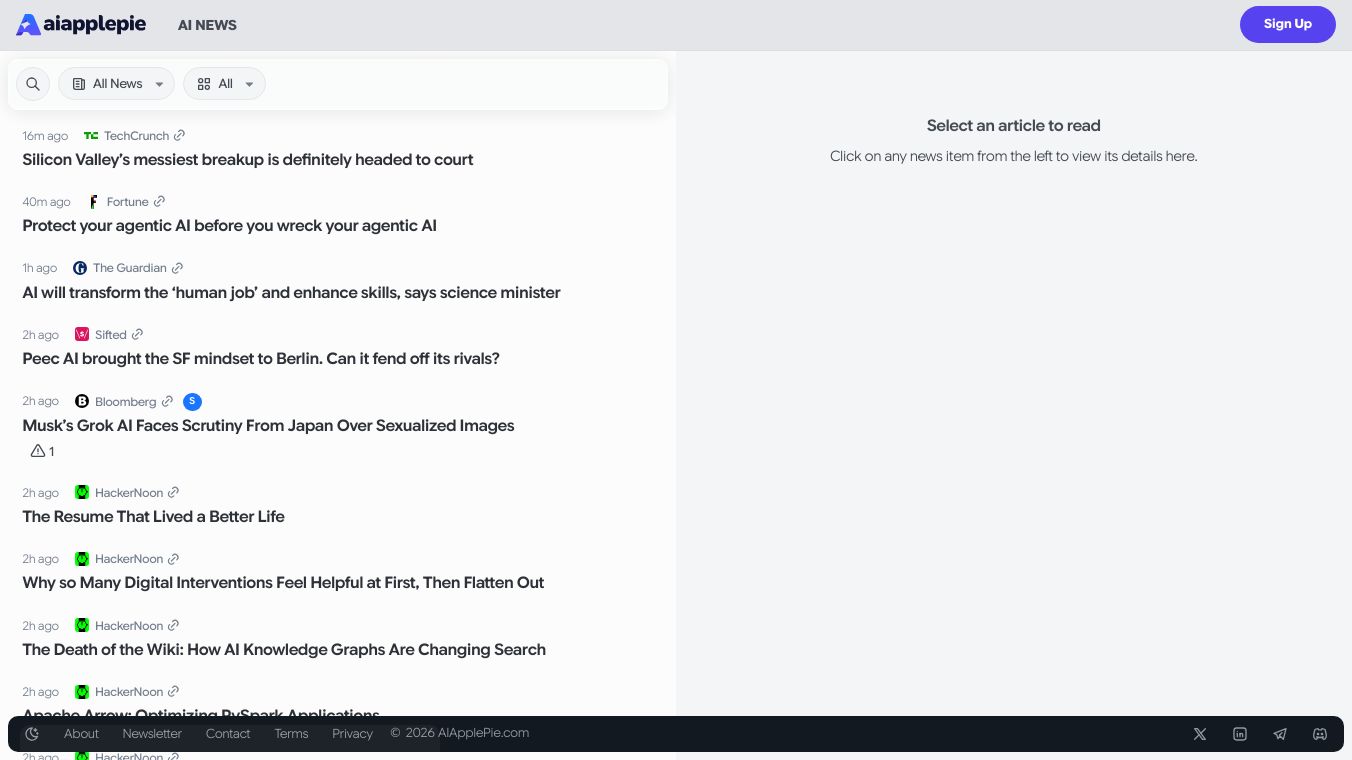Open the external link icon beside Fortune
This screenshot has height=760, width=1352.
pyautogui.click(x=159, y=201)
